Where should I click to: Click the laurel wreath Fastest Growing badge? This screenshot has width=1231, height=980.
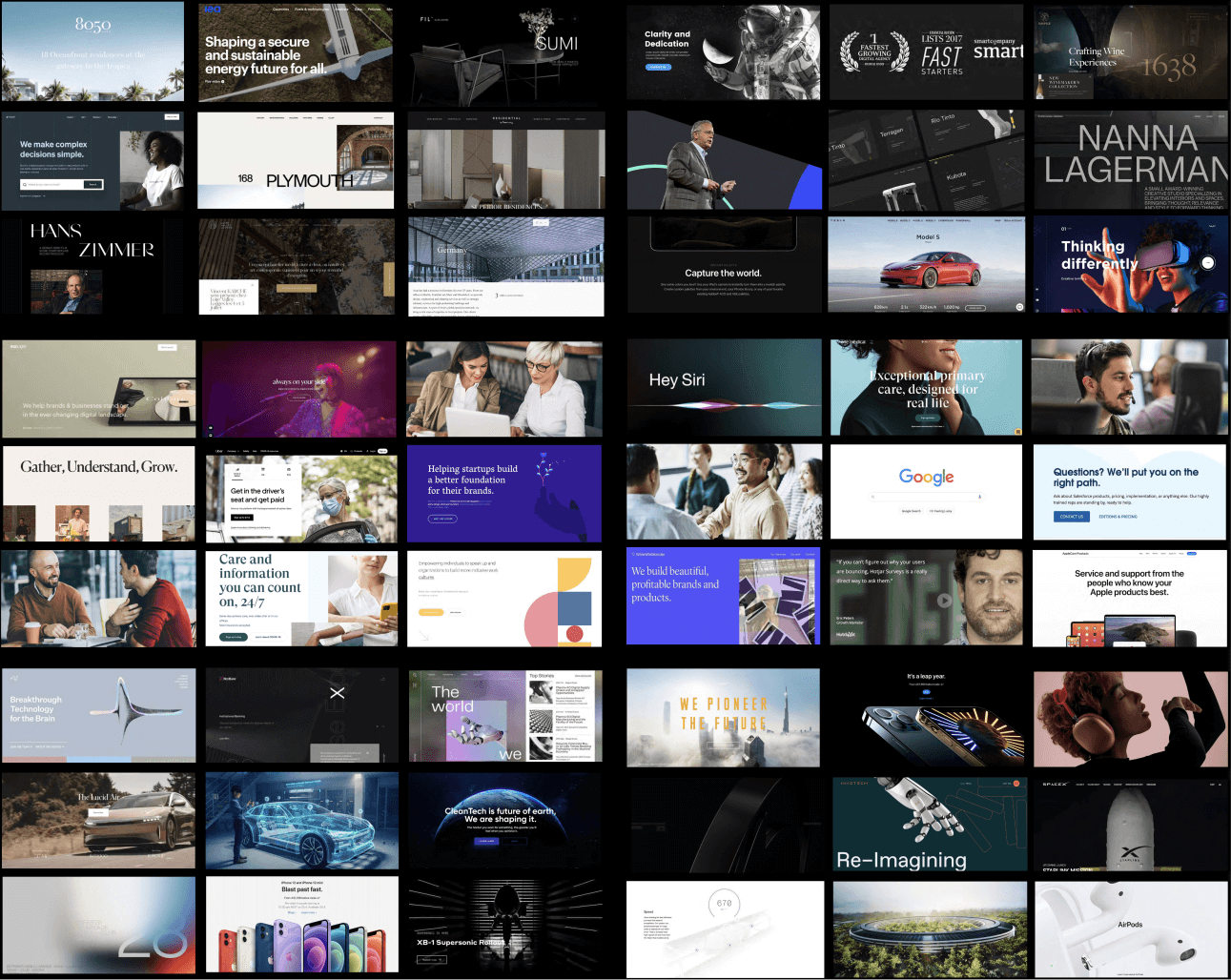point(873,51)
